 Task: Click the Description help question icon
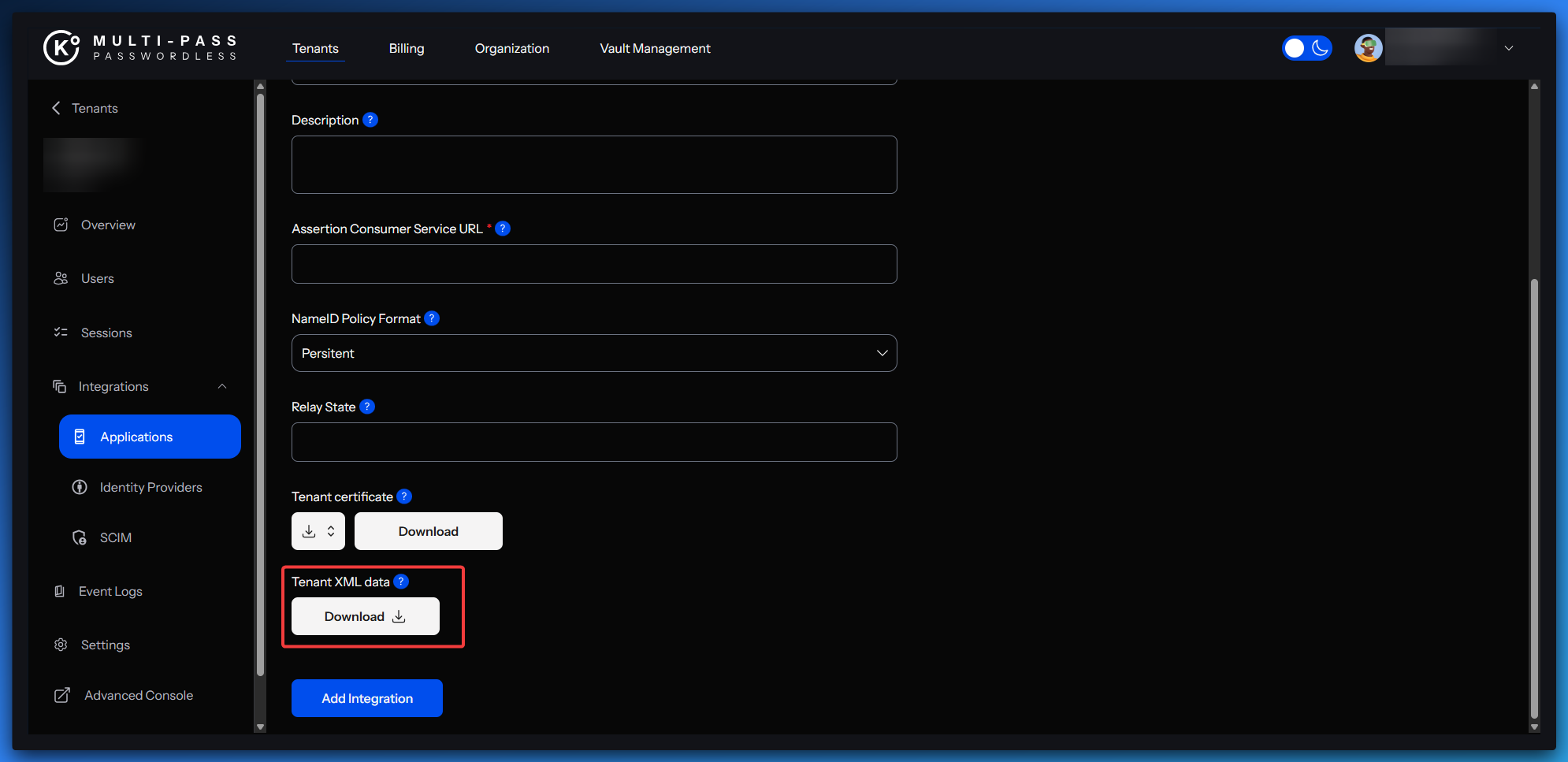point(370,120)
